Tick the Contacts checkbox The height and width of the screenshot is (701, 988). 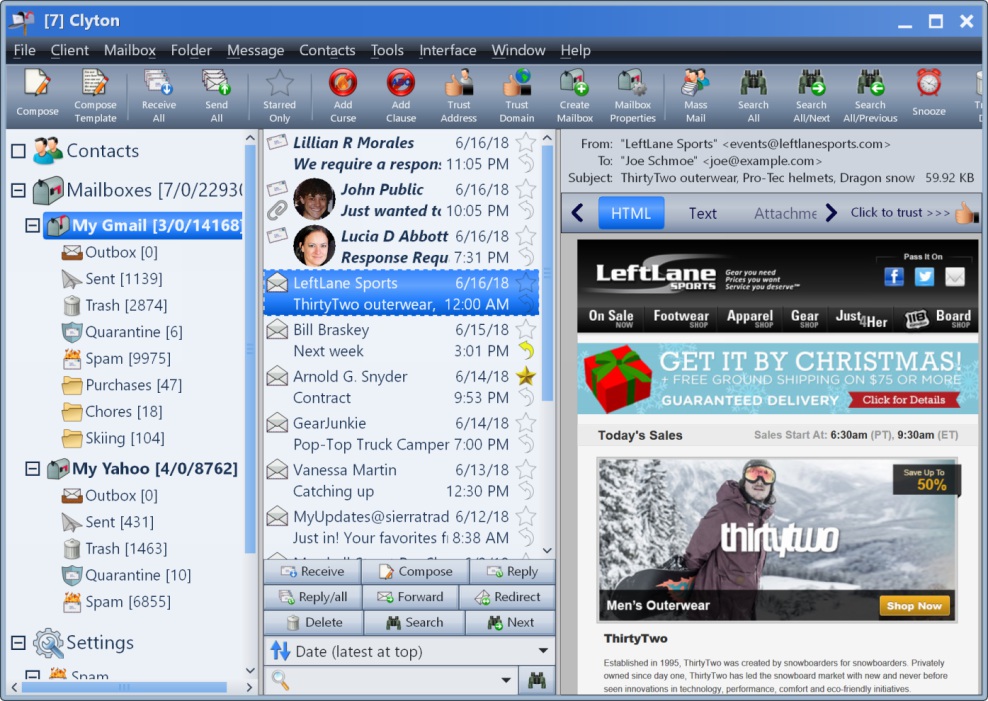(18, 151)
